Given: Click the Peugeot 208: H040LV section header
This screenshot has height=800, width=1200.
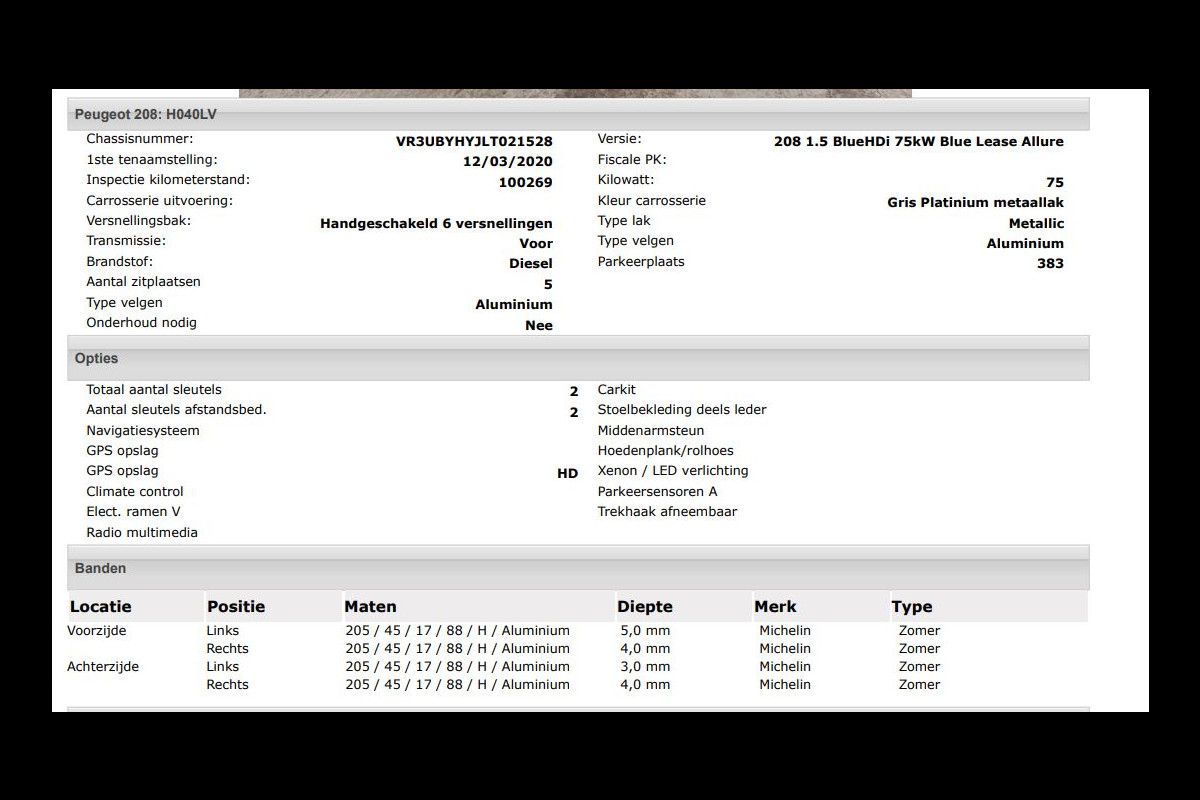Looking at the screenshot, I should click(146, 115).
